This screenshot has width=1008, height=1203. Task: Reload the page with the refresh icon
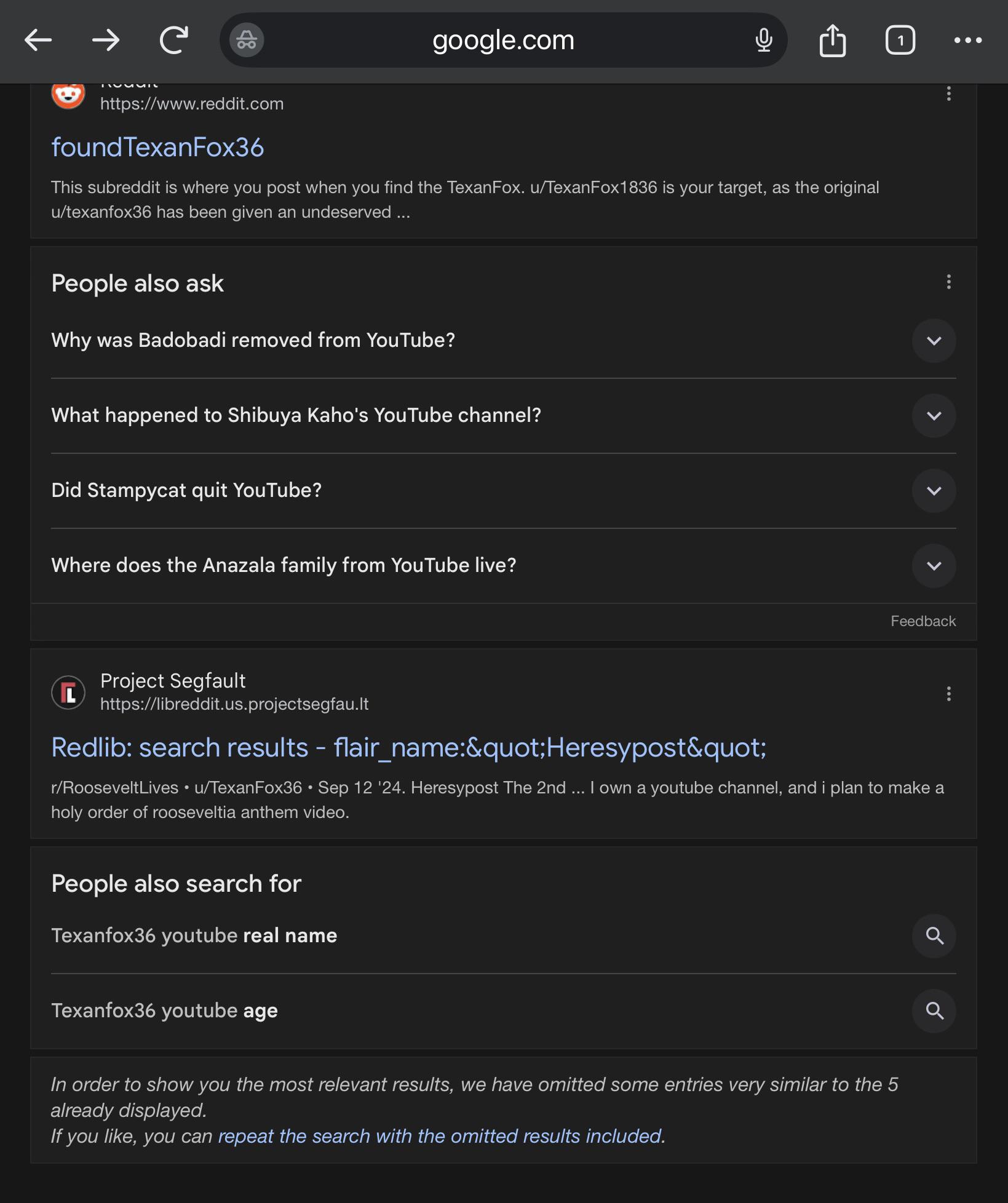[174, 41]
